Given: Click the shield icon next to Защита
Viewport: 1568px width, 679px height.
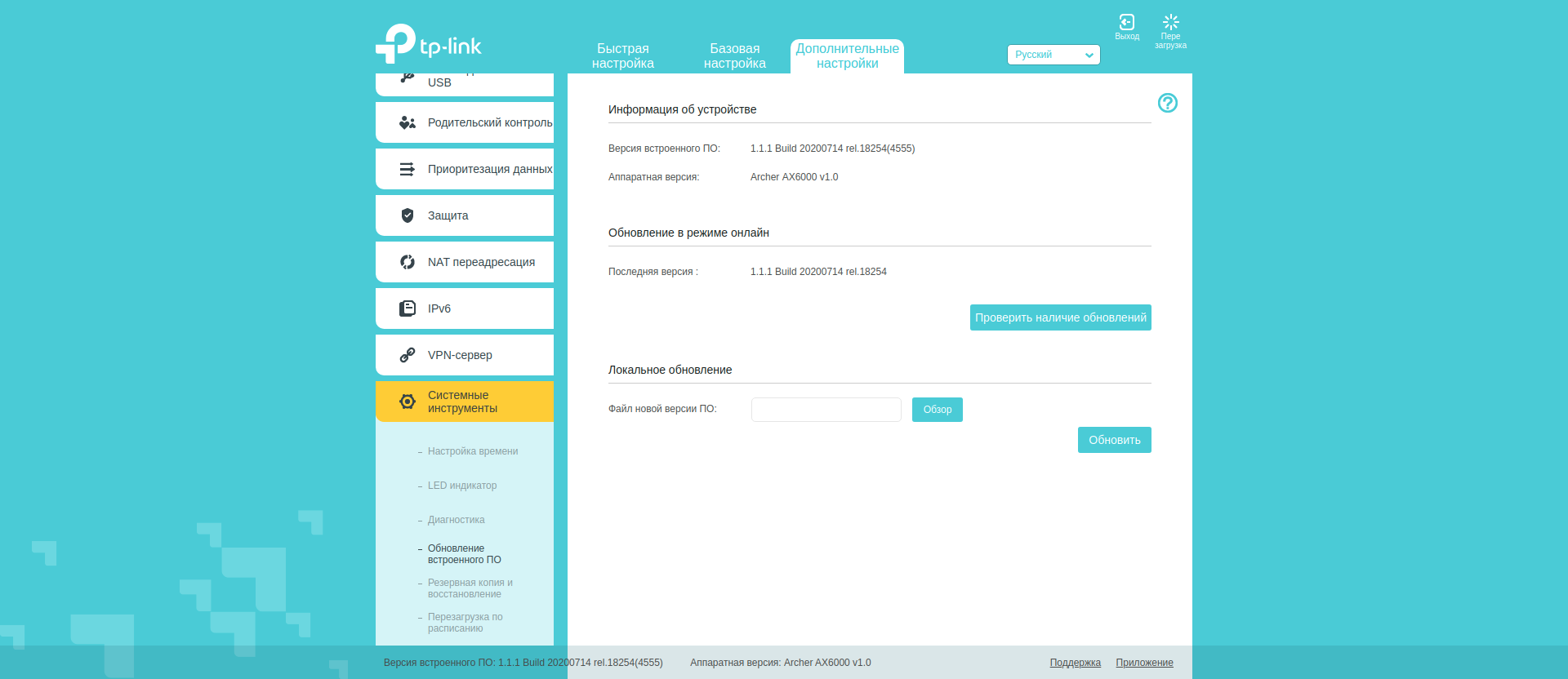Looking at the screenshot, I should pyautogui.click(x=407, y=215).
